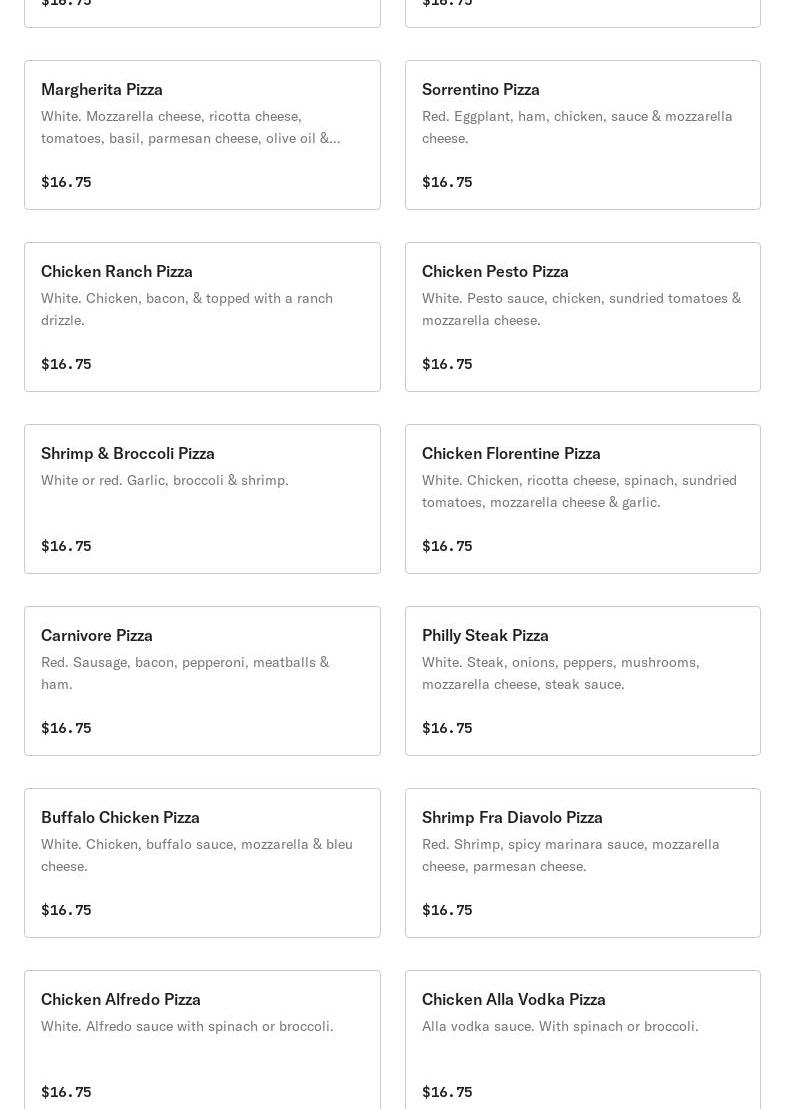The image size is (785, 1109).
Task: Click Chicken Florentine Pizza description
Action: [579, 491]
